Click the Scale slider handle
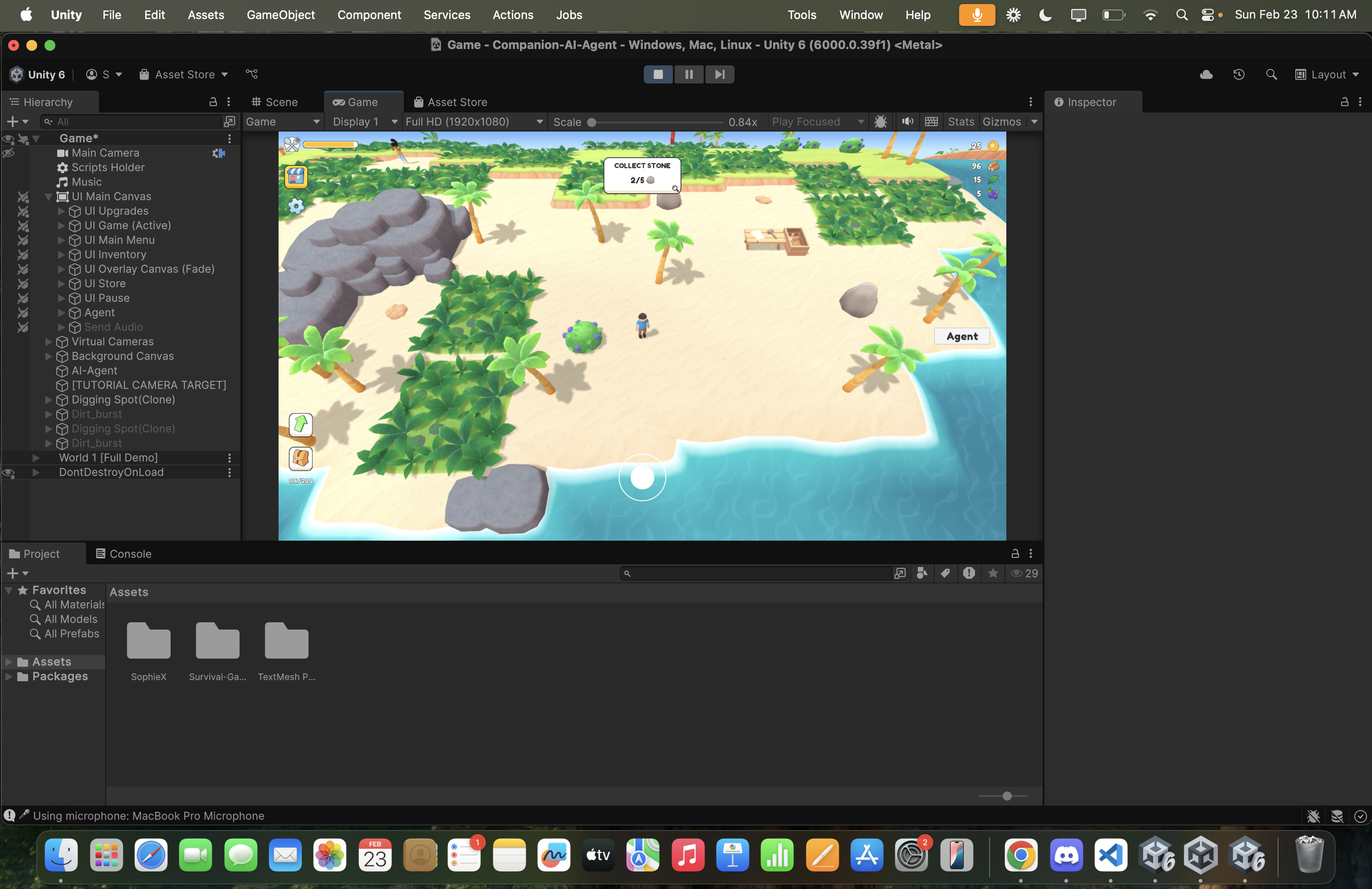The width and height of the screenshot is (1372, 889). (x=592, y=122)
